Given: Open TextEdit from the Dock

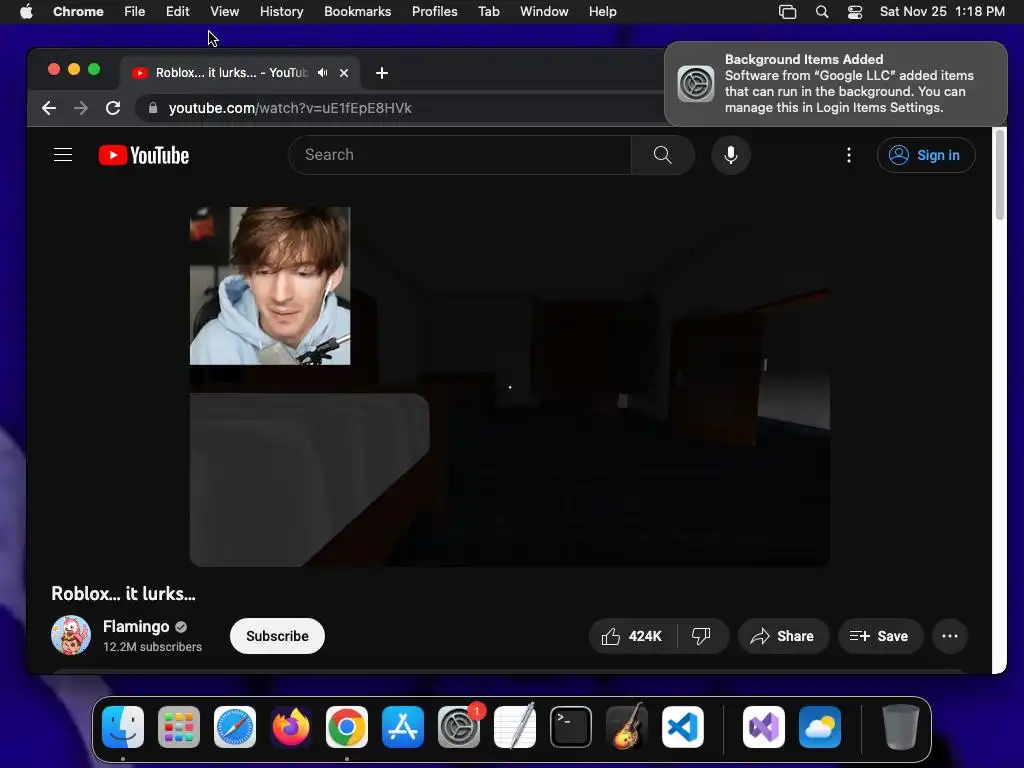Looking at the screenshot, I should (515, 727).
